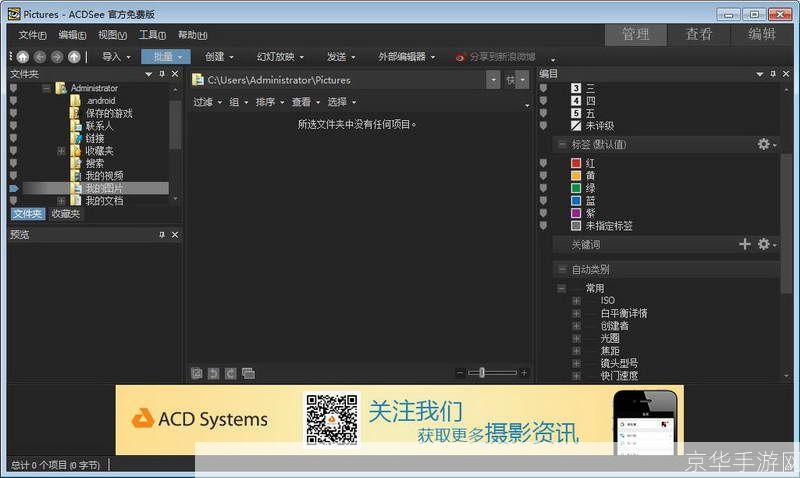Click zoom-out minus beside thumbnail slider
The width and height of the screenshot is (800, 478).
tap(460, 373)
